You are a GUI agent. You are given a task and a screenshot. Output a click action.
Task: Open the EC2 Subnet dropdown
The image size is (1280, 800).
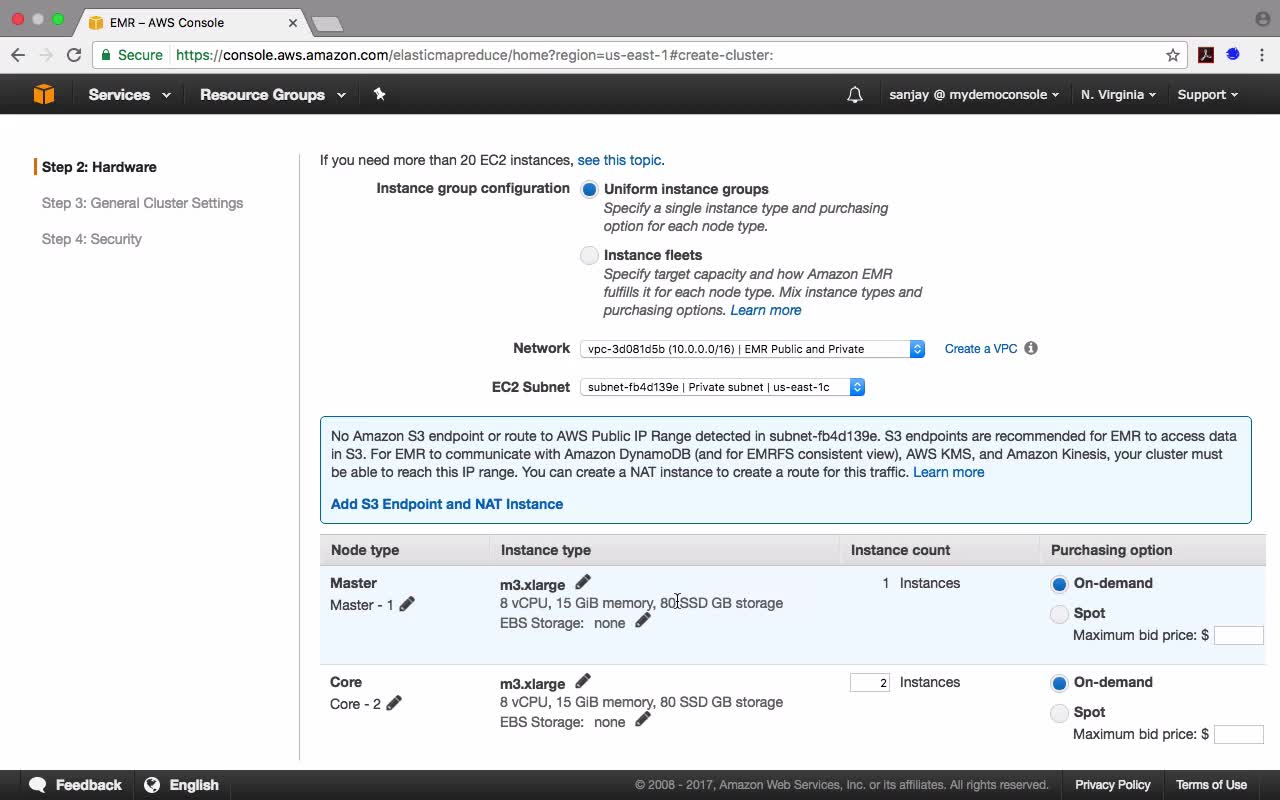722,387
